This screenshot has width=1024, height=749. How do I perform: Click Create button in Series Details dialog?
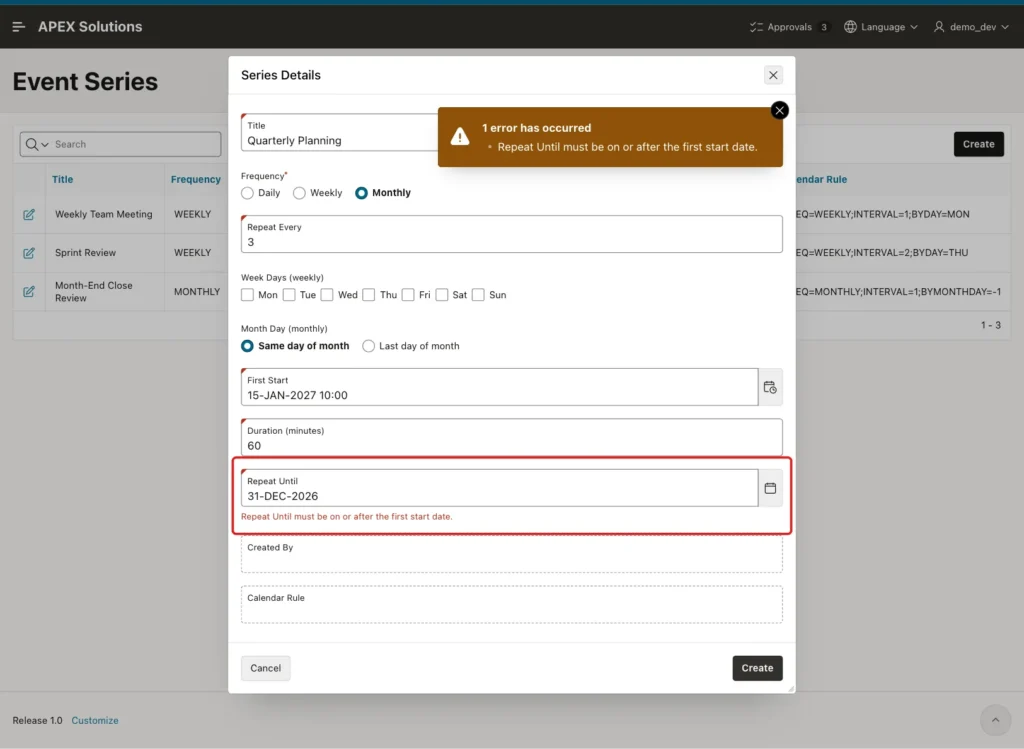tap(758, 668)
